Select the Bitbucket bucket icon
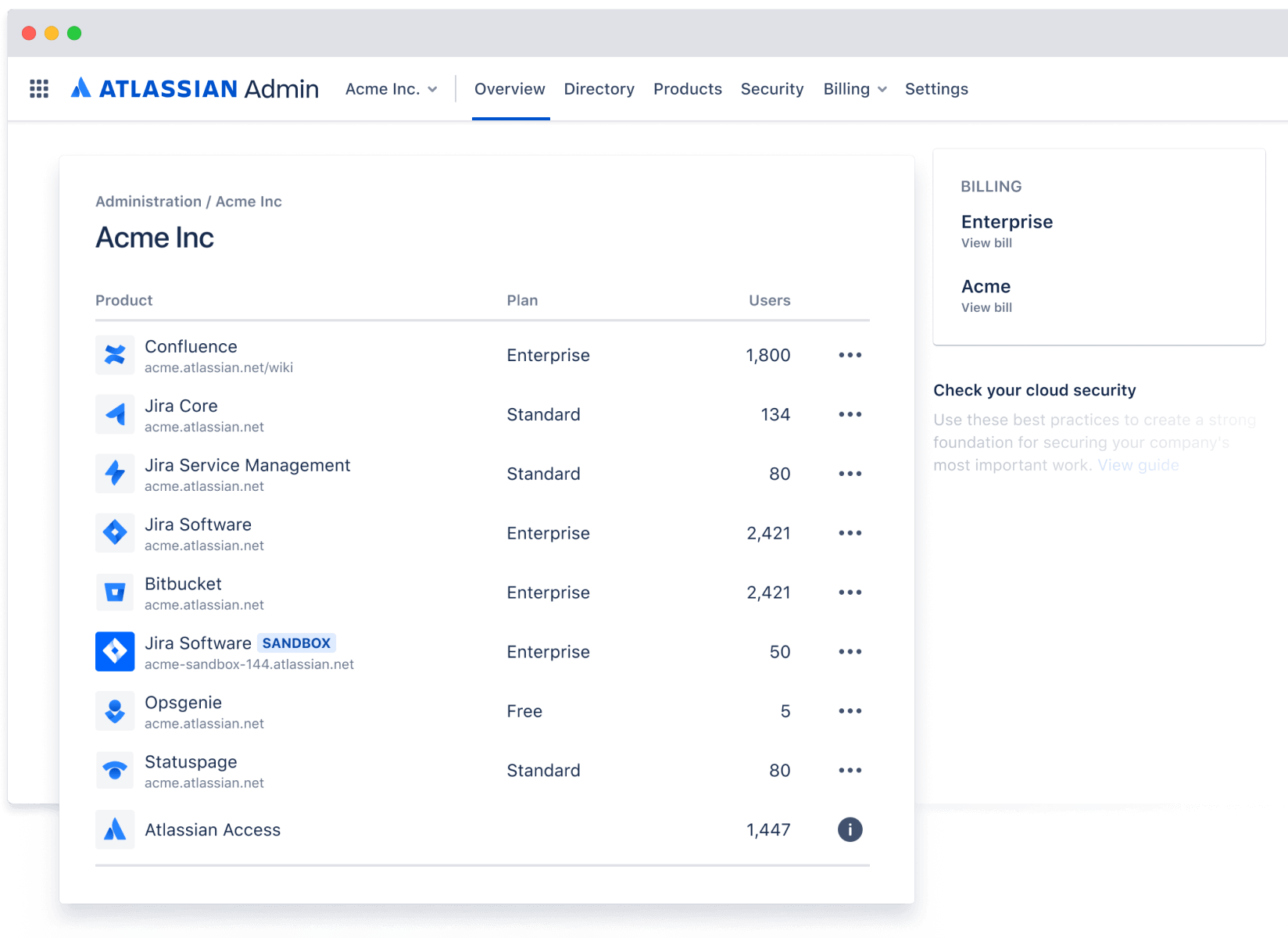Image resolution: width=1288 pixels, height=938 pixels. (x=115, y=592)
